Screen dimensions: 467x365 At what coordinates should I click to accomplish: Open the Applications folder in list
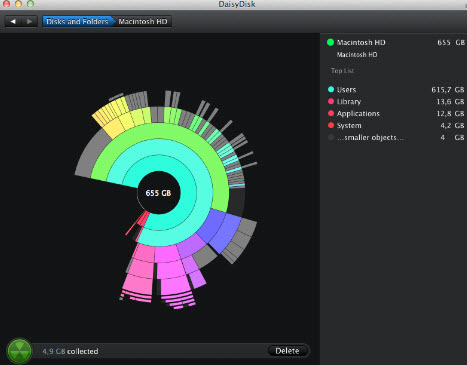click(358, 114)
